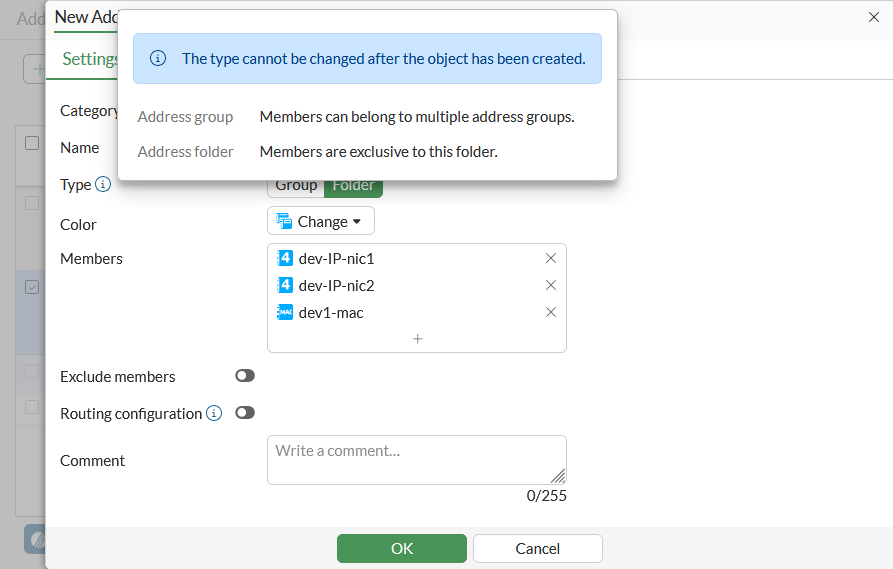Open the Color Change dropdown
The image size is (893, 569).
click(x=321, y=221)
